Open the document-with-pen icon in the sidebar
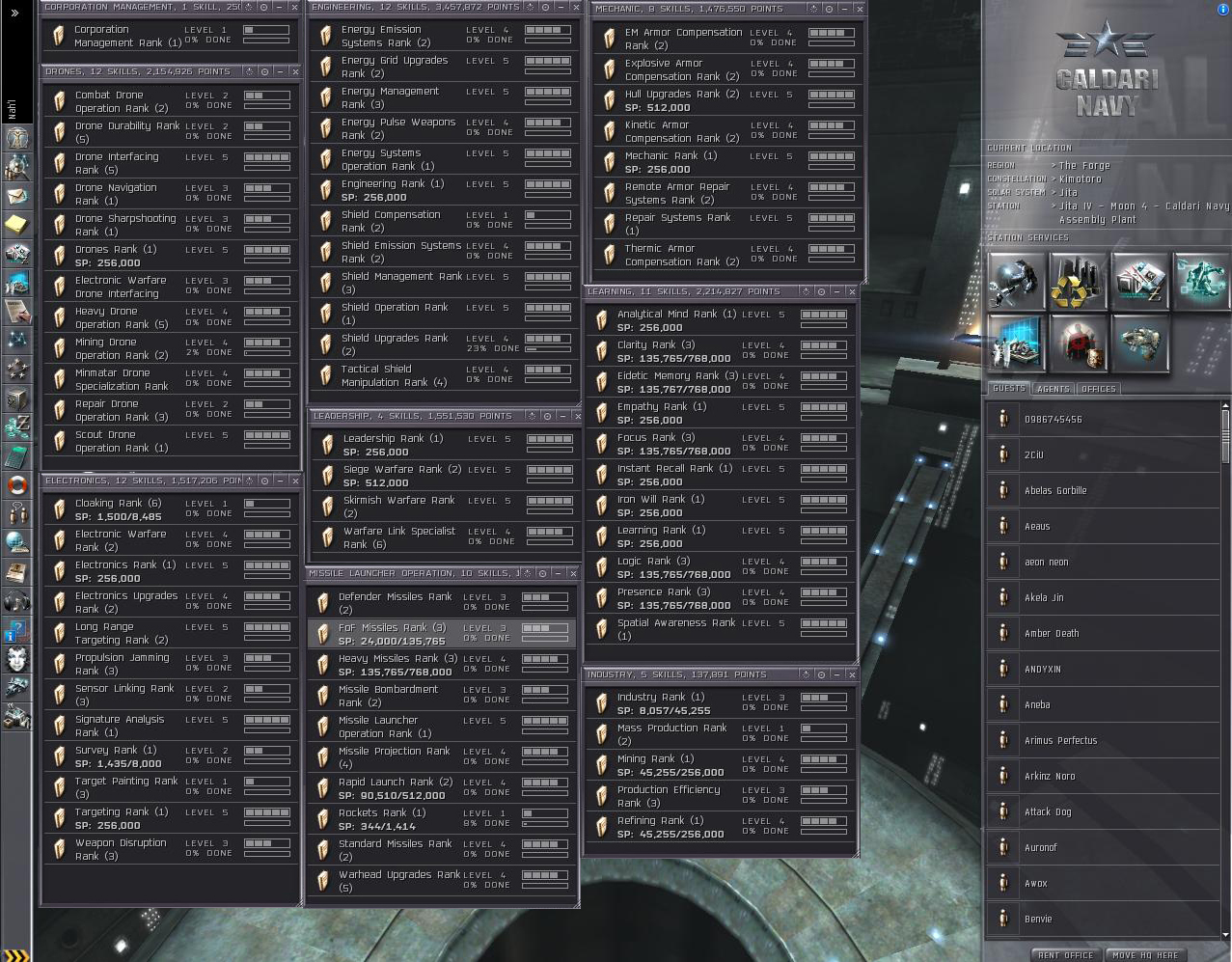1232x962 pixels. 16,312
